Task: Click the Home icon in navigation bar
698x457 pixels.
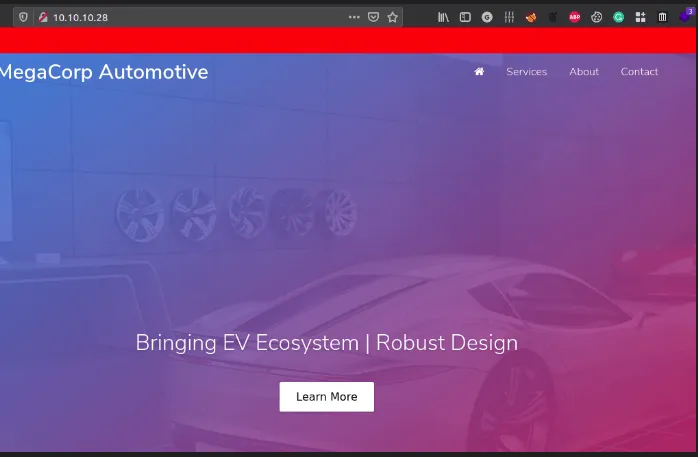Action: click(x=479, y=72)
